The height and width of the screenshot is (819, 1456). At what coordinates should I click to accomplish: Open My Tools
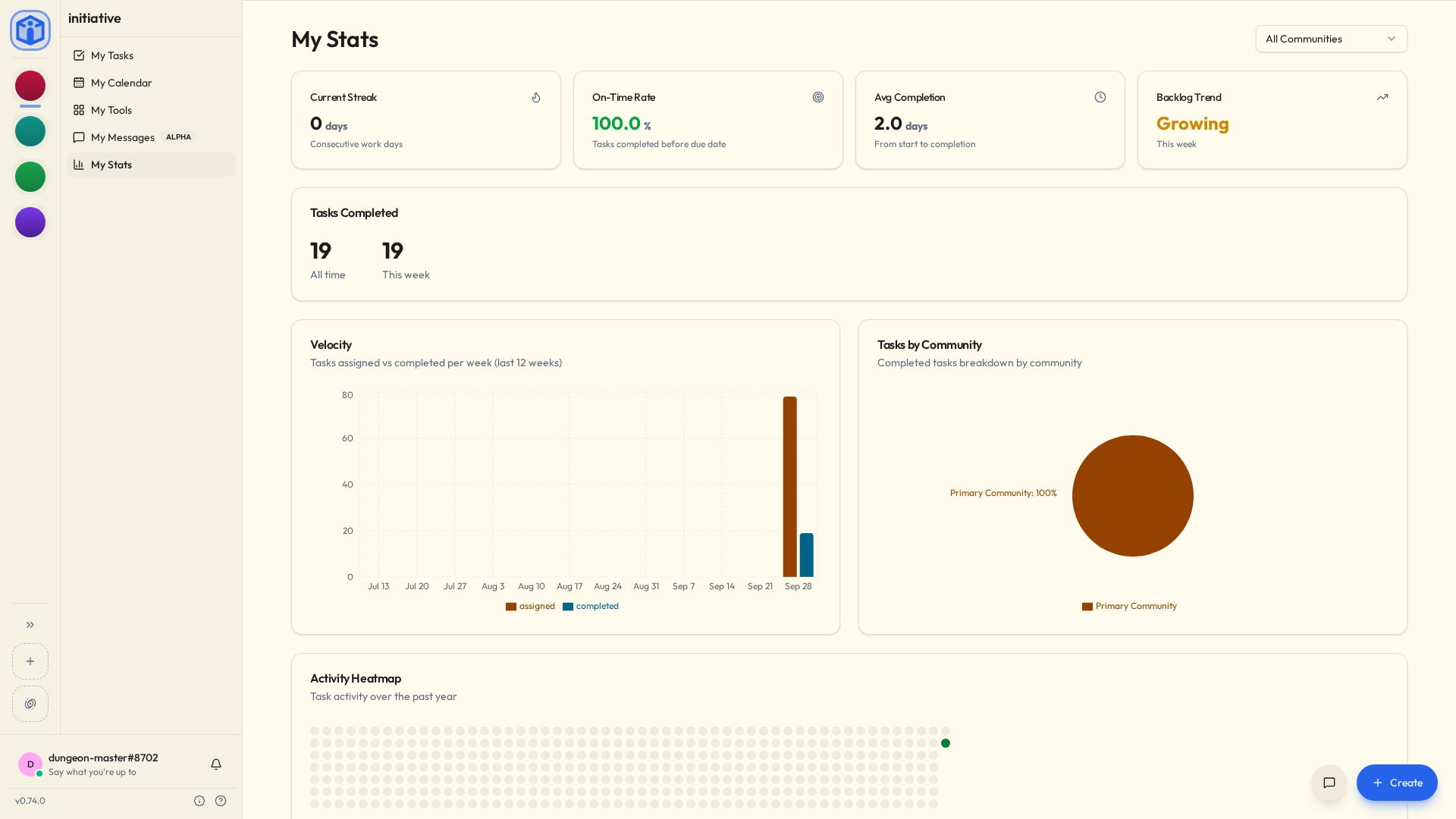(151, 110)
